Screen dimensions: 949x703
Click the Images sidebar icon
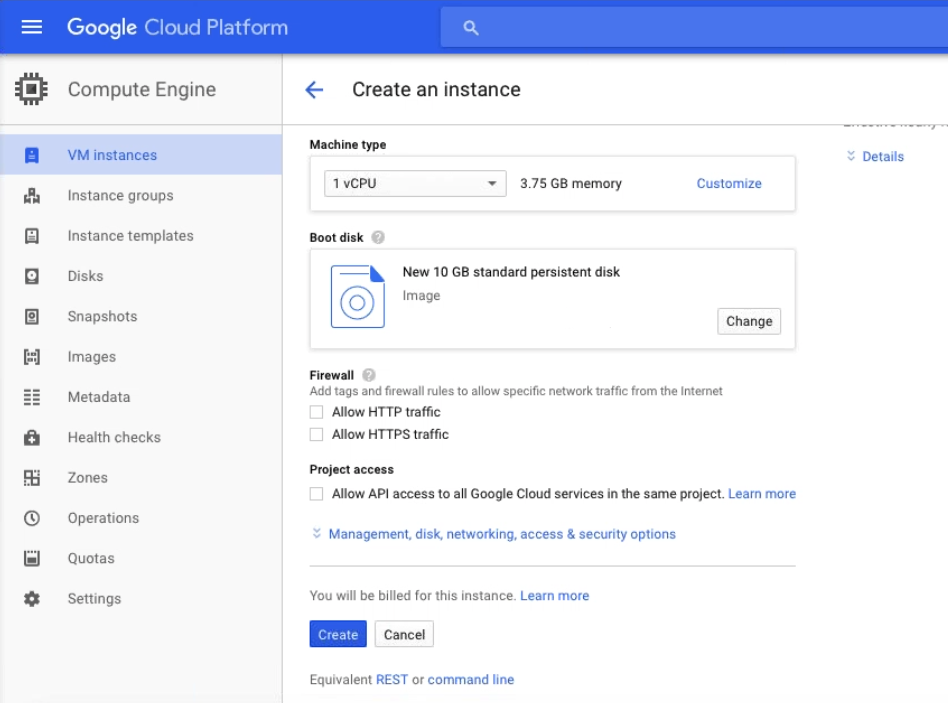pyautogui.click(x=31, y=357)
